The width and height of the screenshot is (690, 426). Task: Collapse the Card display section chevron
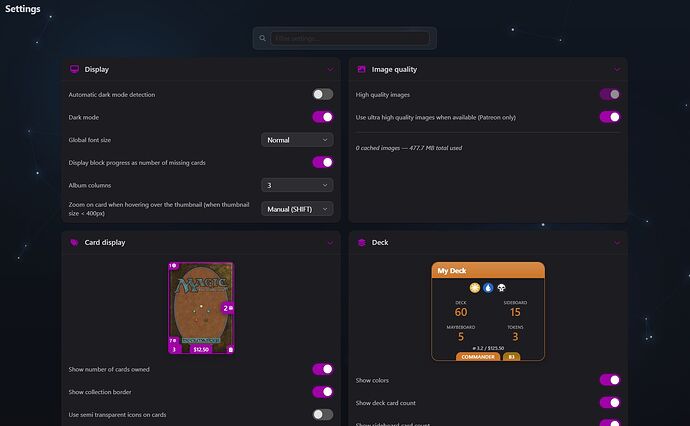coord(330,243)
